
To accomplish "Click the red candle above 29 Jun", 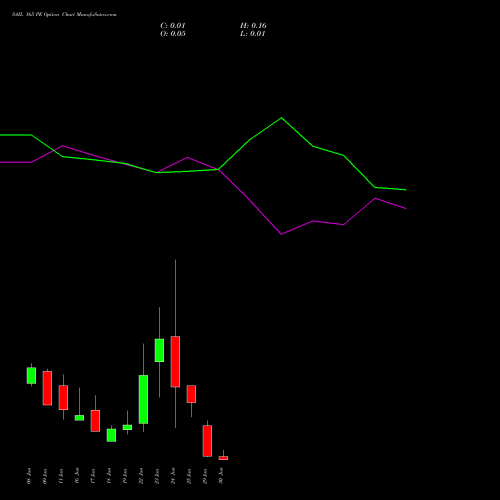I will [207, 441].
